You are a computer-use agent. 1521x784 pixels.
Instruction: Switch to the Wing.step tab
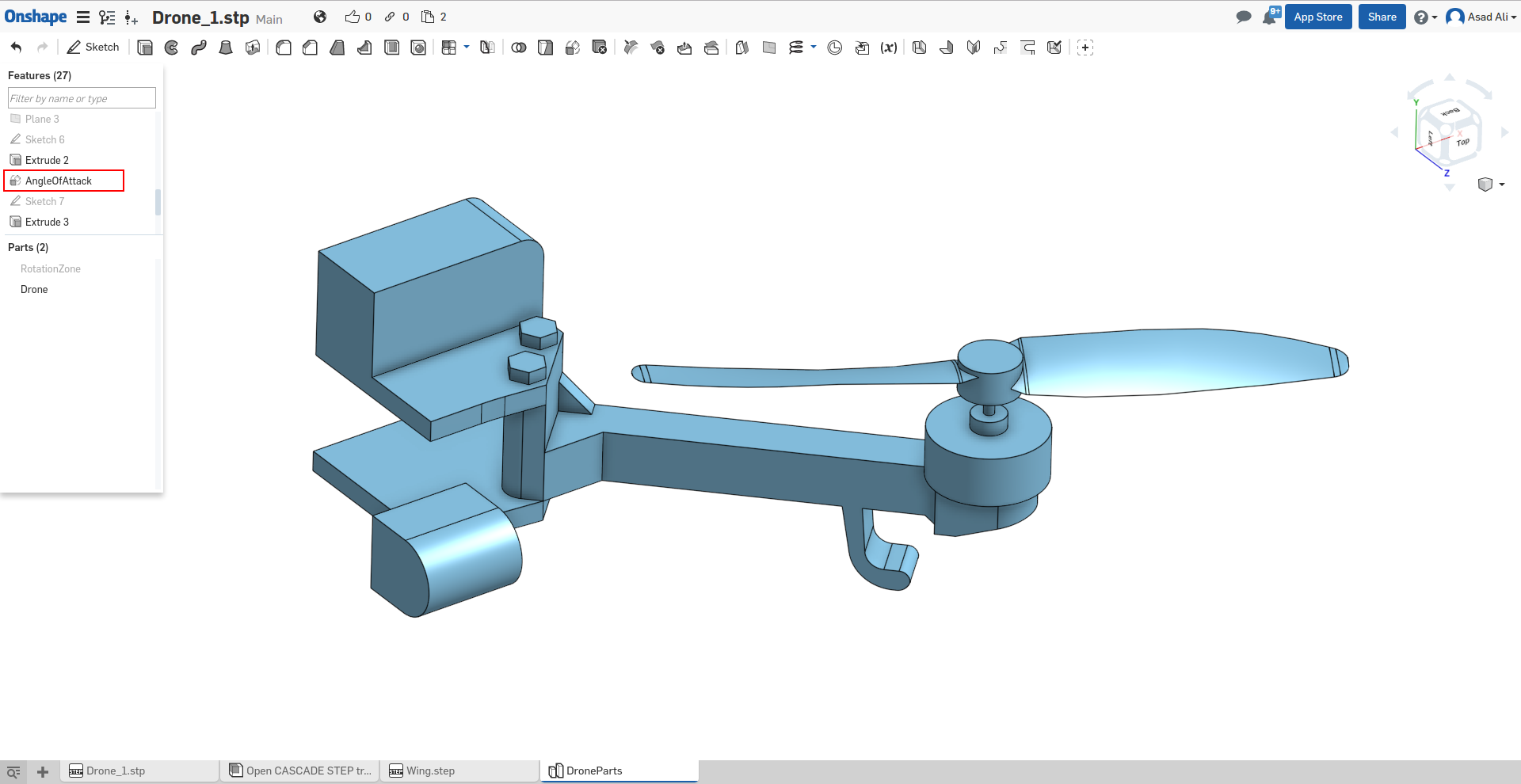[x=430, y=771]
